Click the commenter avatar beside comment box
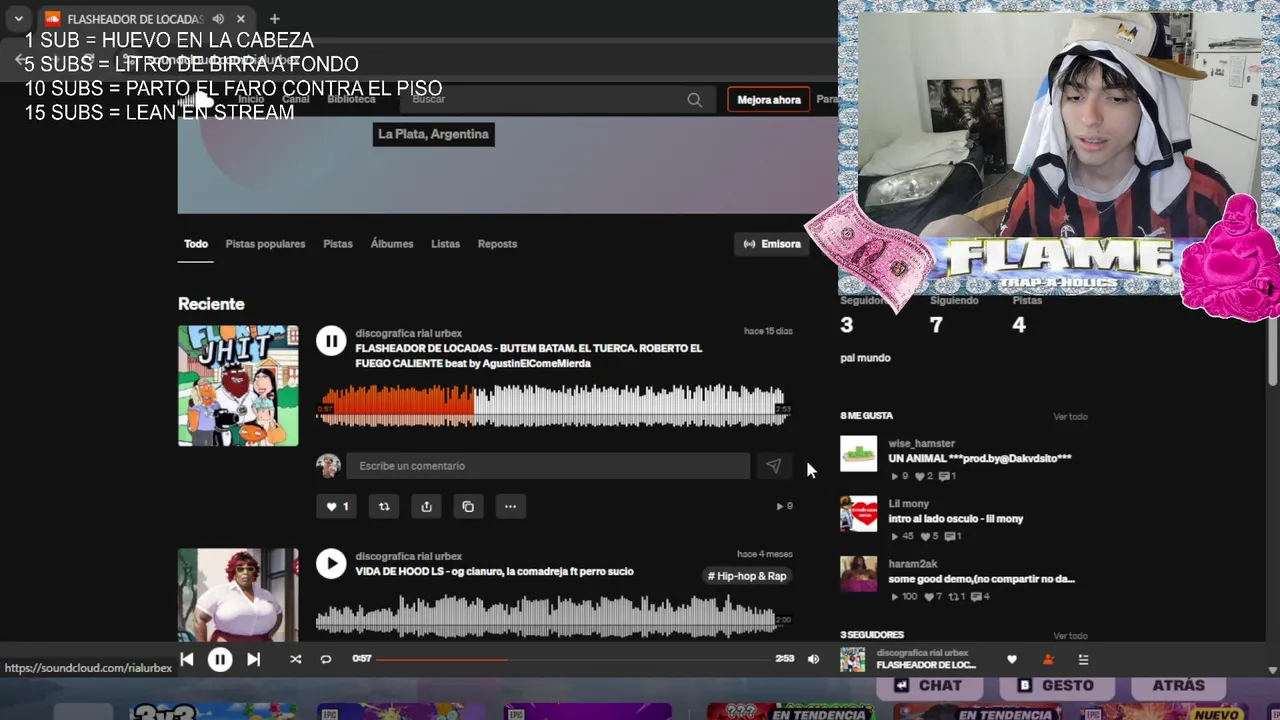Viewport: 1280px width, 720px height. click(328, 466)
